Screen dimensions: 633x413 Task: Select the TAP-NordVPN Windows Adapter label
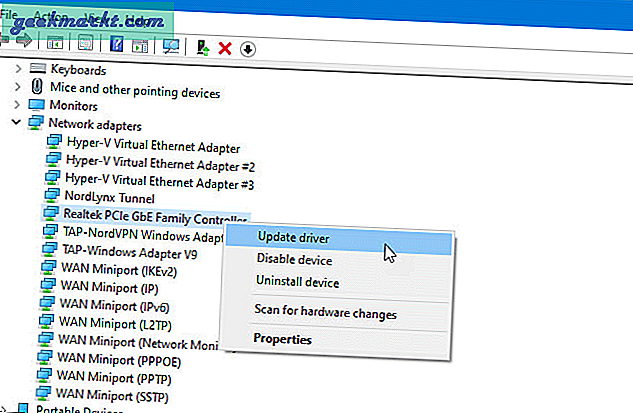(x=143, y=235)
